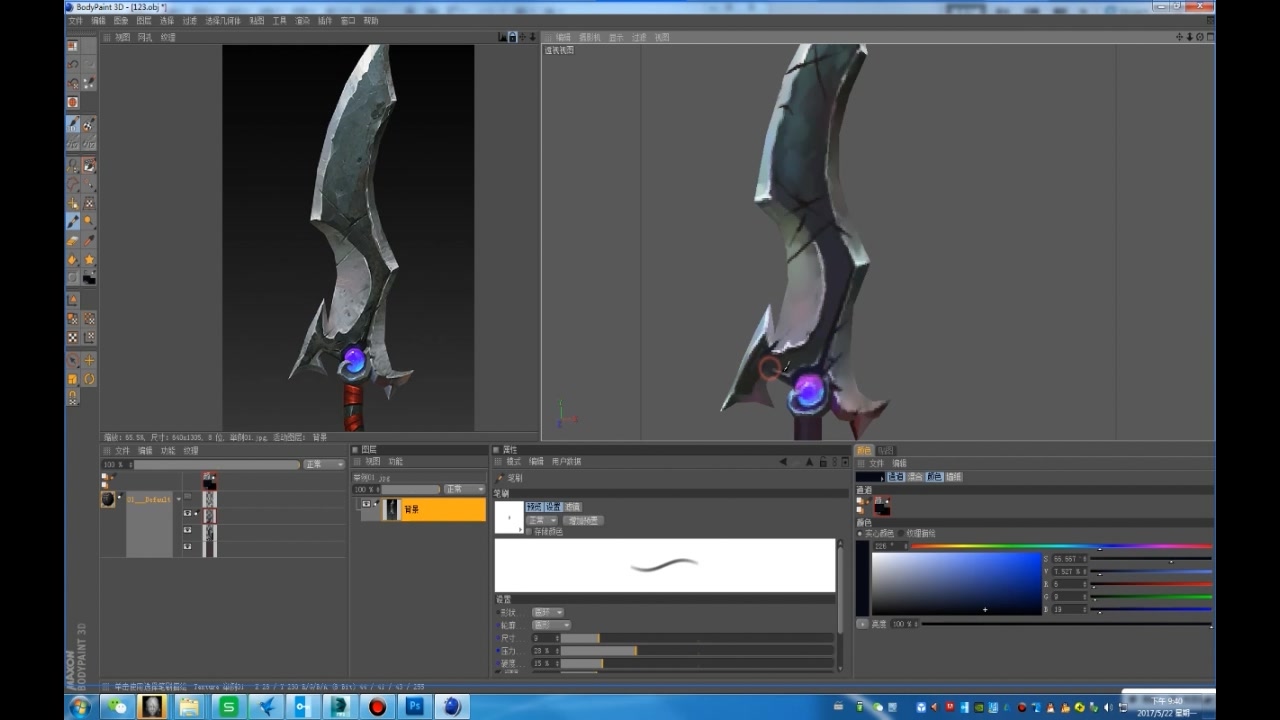Viewport: 1280px width, 720px height.
Task: Click the undo arrow icon
Action: pos(73,64)
